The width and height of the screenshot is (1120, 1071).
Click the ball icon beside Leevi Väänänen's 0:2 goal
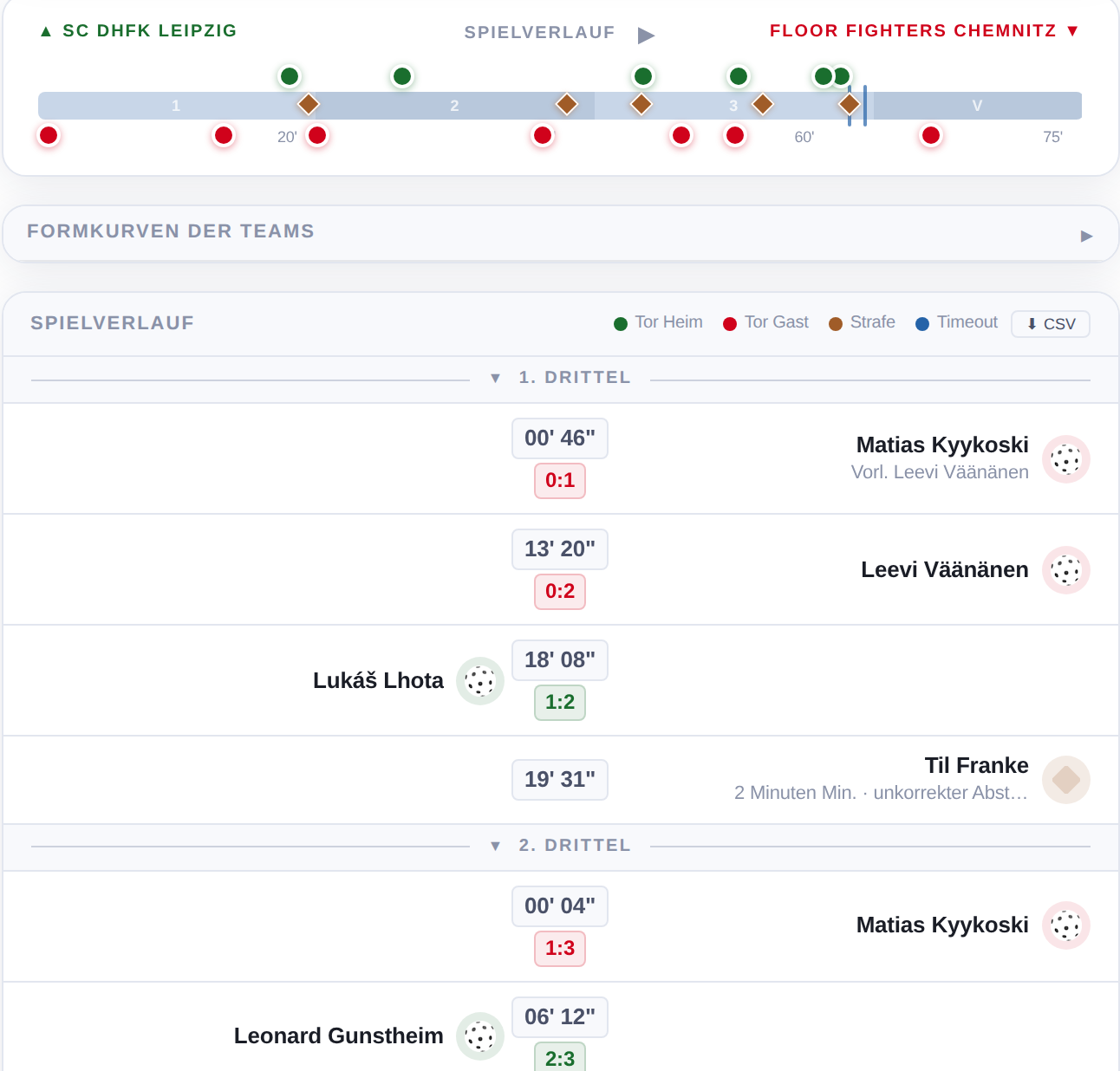(1066, 570)
